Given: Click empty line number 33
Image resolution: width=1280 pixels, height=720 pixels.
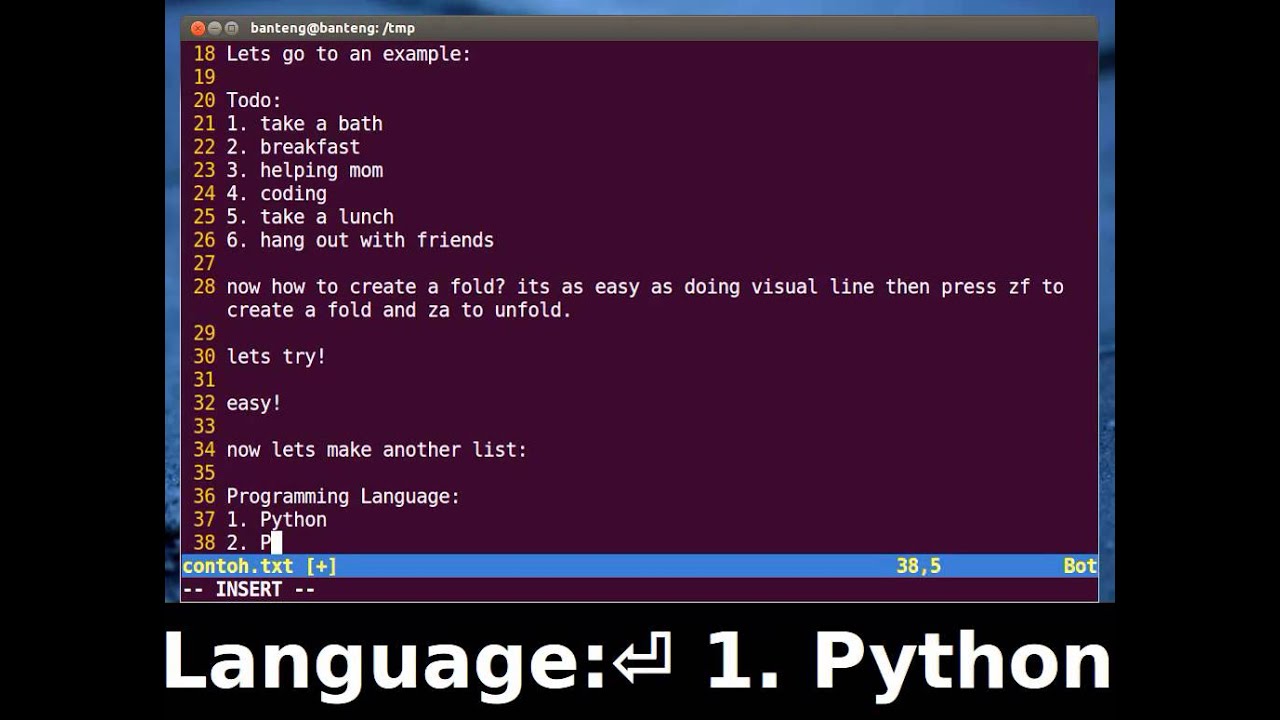Looking at the screenshot, I should point(204,427).
